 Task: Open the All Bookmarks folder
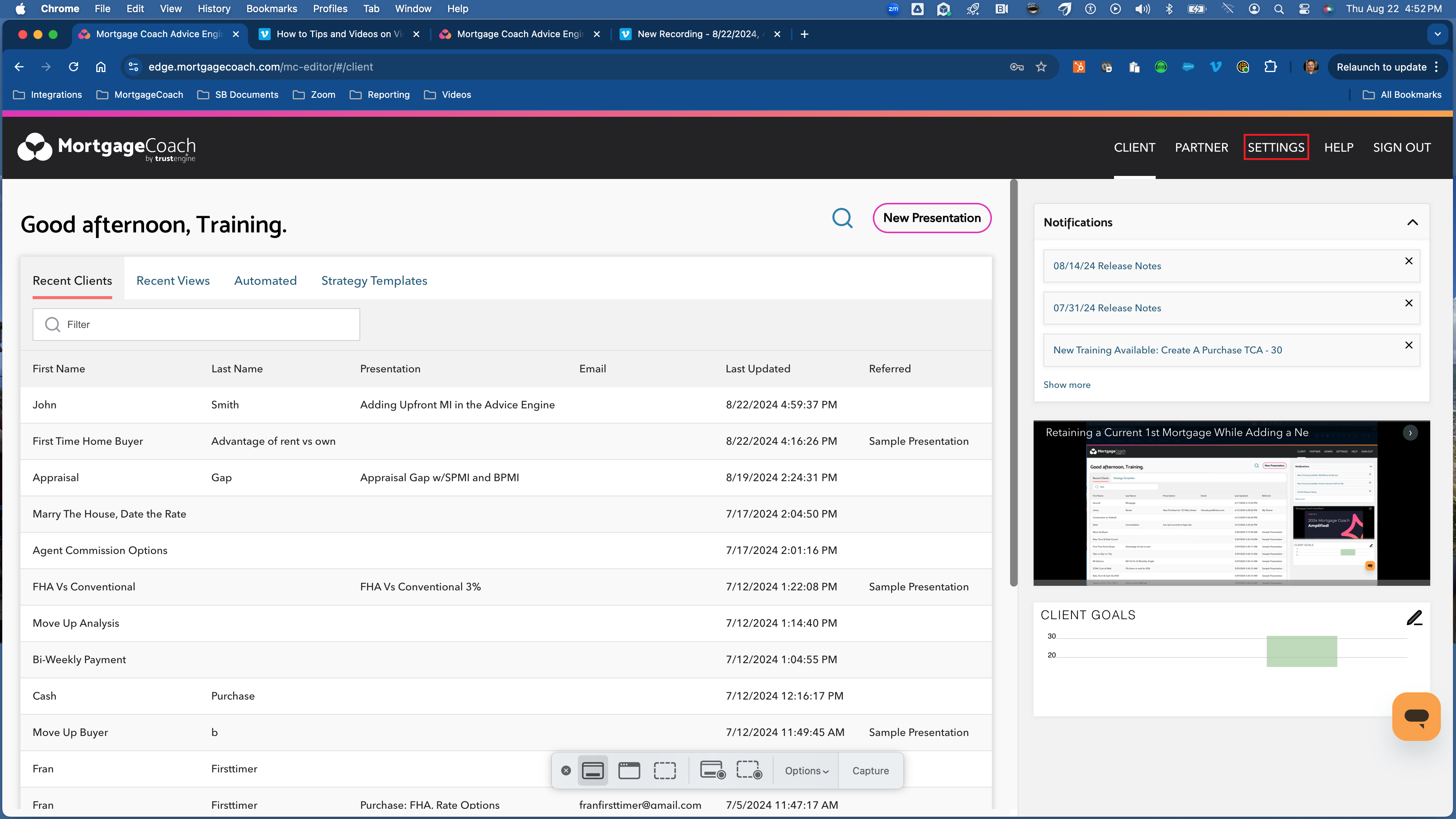[1401, 95]
